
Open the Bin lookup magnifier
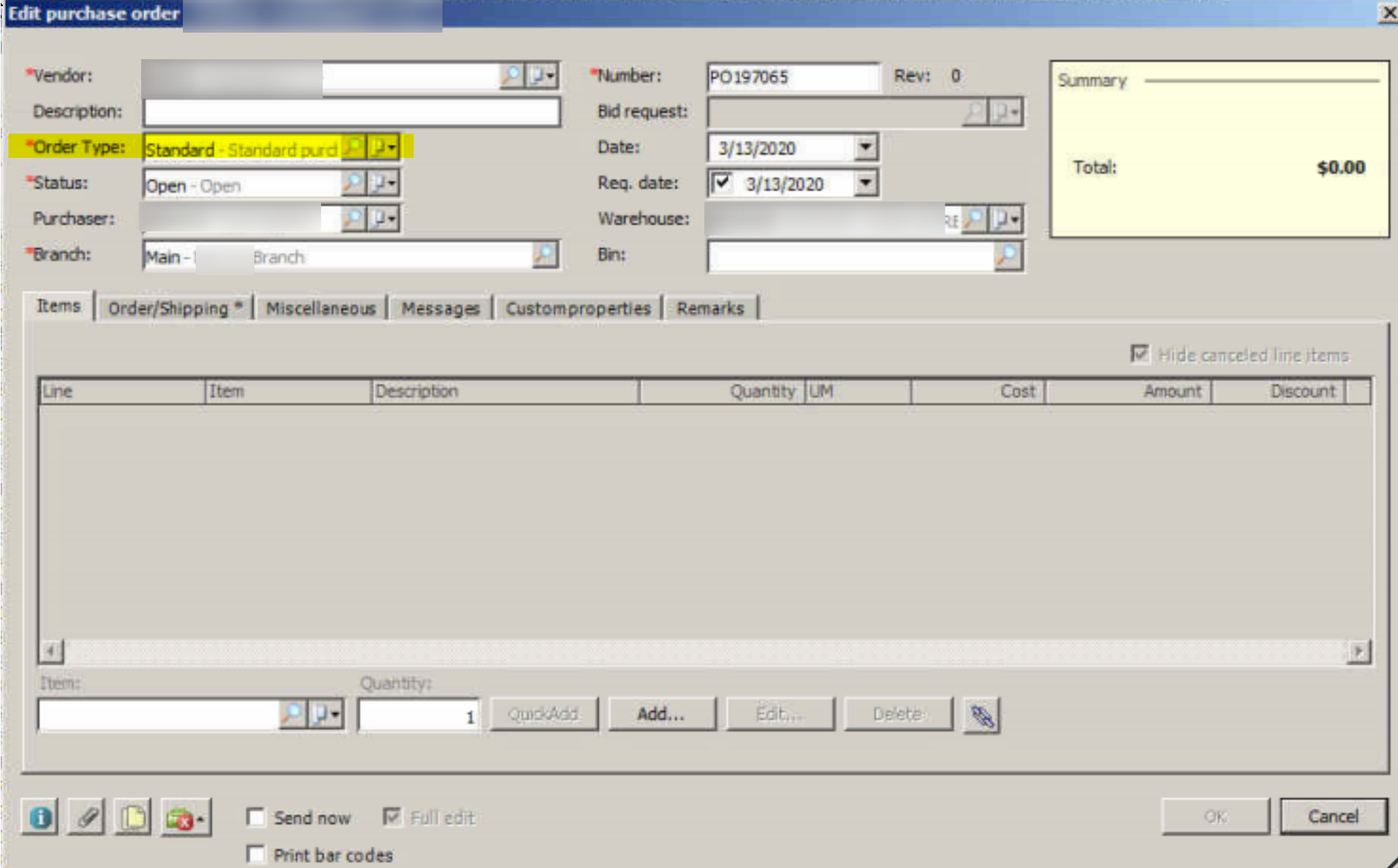(x=1007, y=256)
